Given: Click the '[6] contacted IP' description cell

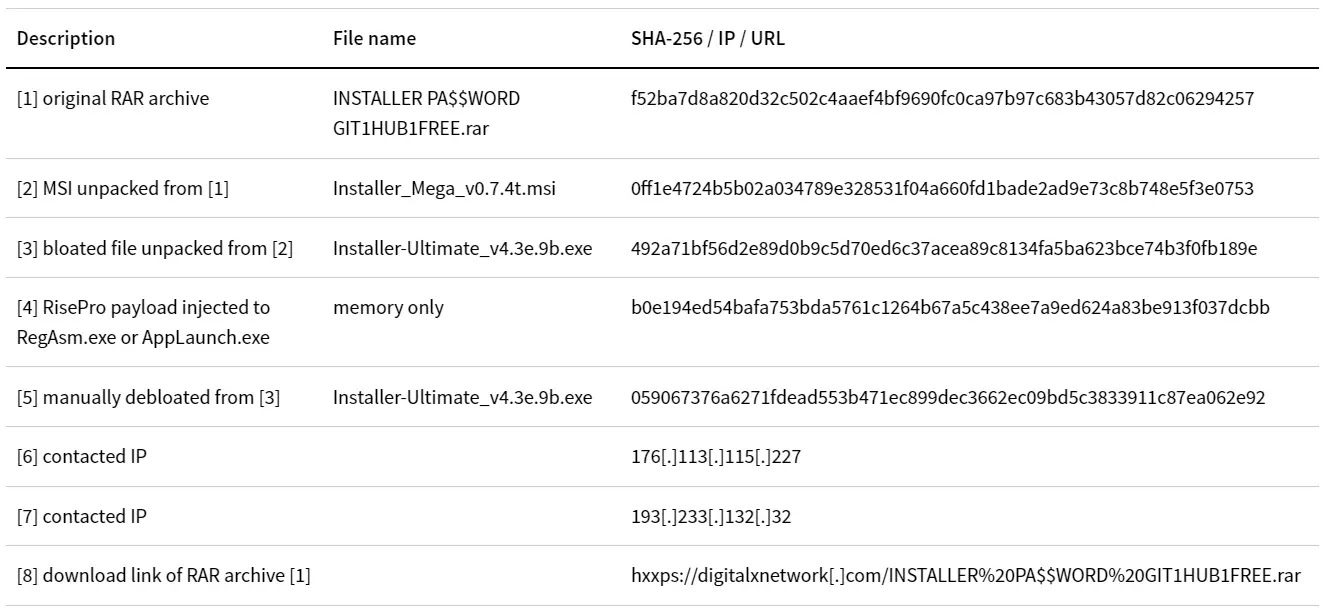Looking at the screenshot, I should click(x=82, y=457).
